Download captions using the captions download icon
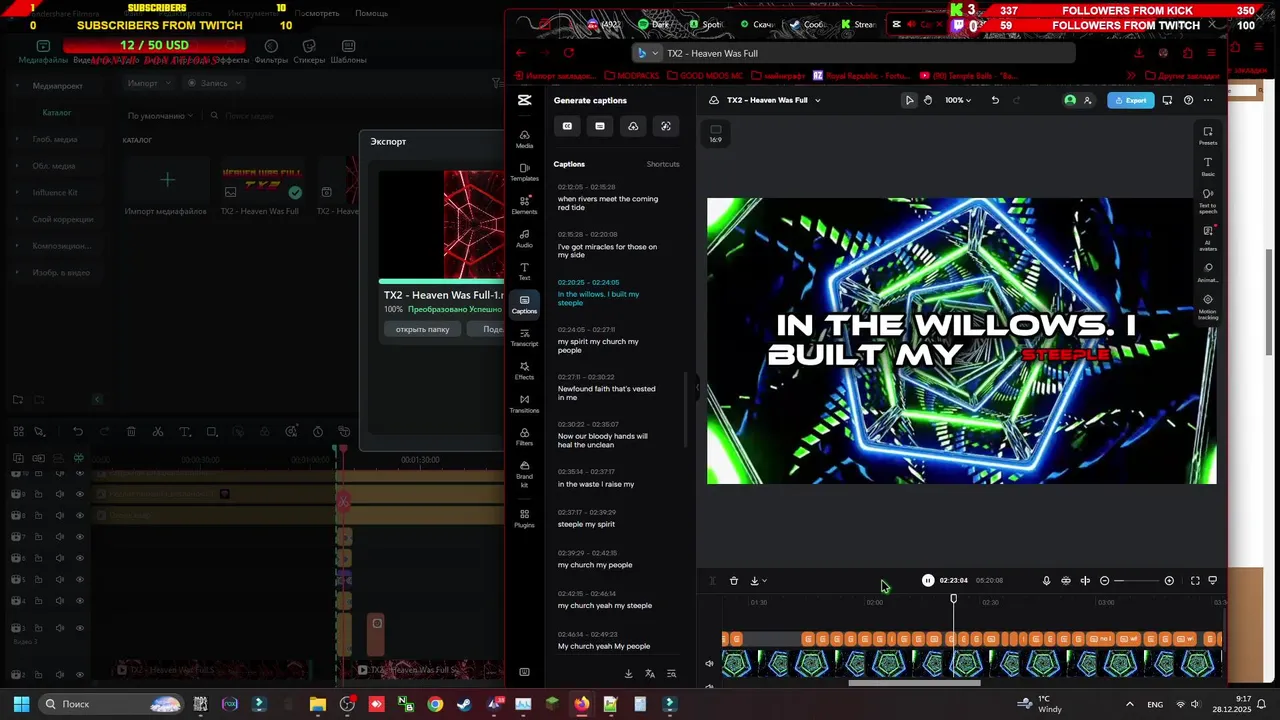1280x720 pixels. (628, 674)
